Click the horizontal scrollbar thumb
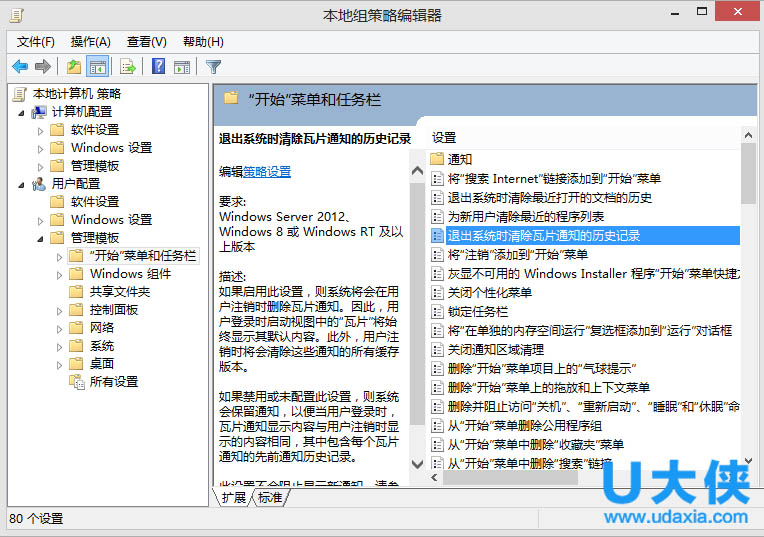Screen dimensions: 764x537 510,478
